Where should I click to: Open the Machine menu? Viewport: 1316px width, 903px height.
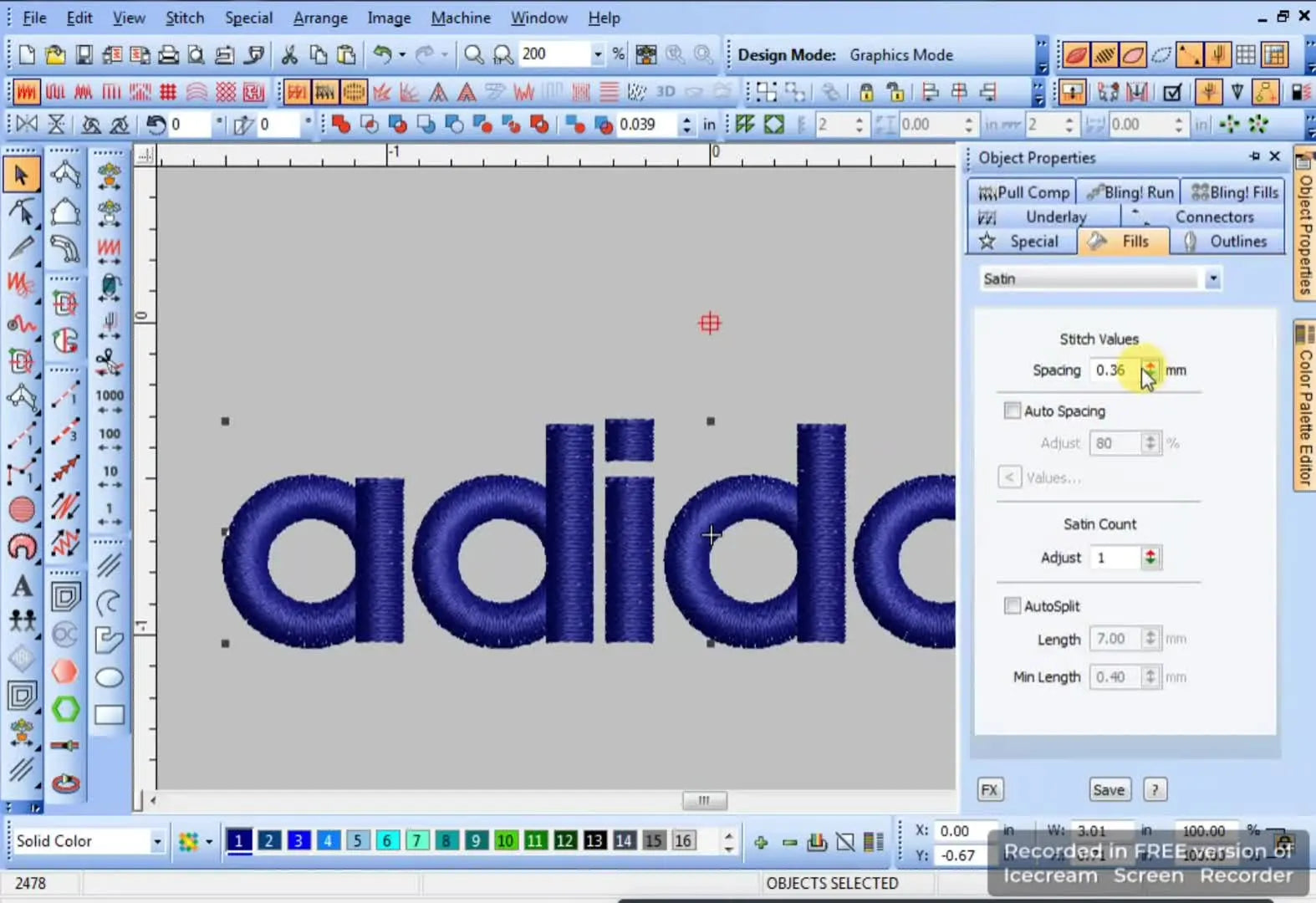(x=461, y=18)
